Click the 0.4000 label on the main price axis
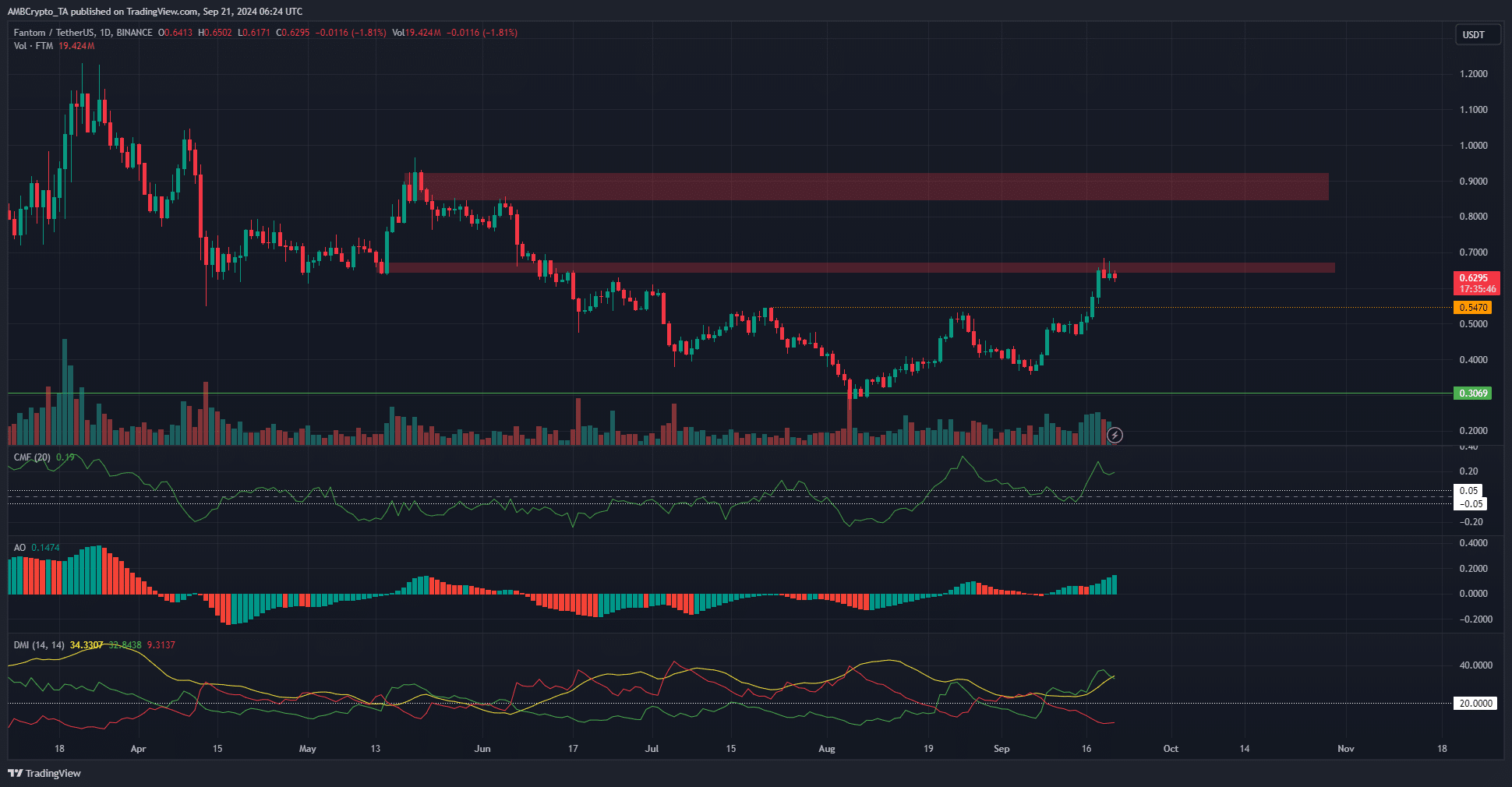1512x787 pixels. click(1474, 360)
